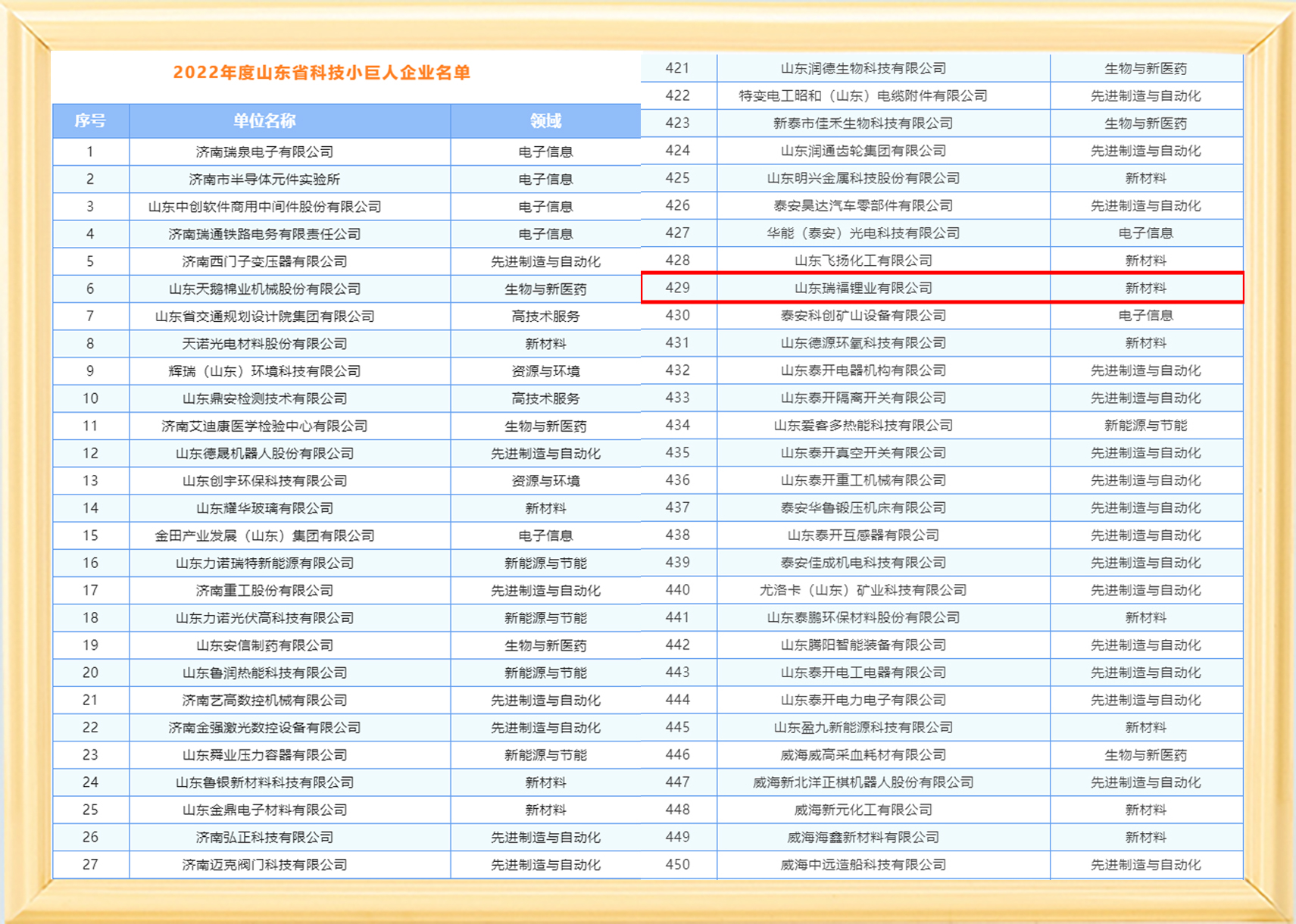Click 济南瑞通铁路电务有限责任公司
1296x924 pixels.
click(x=264, y=234)
